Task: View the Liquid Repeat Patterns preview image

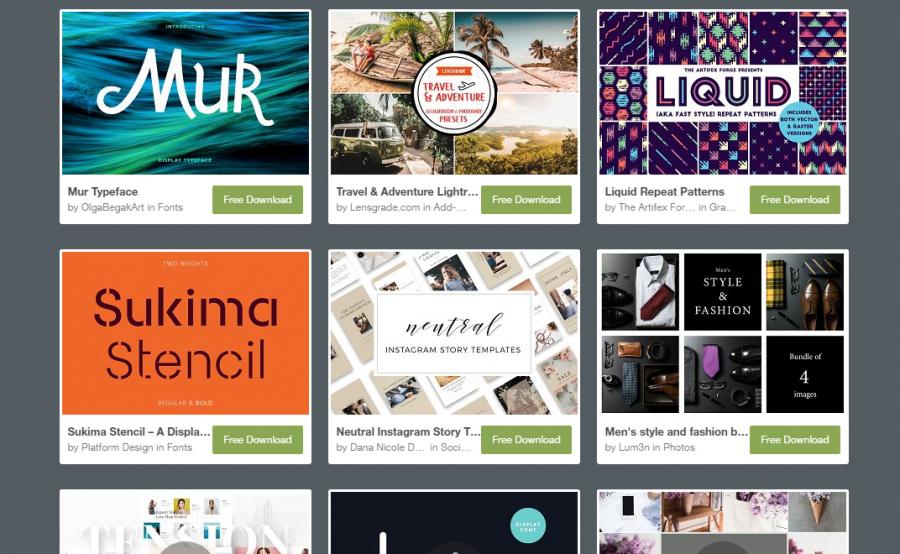Action: 723,93
